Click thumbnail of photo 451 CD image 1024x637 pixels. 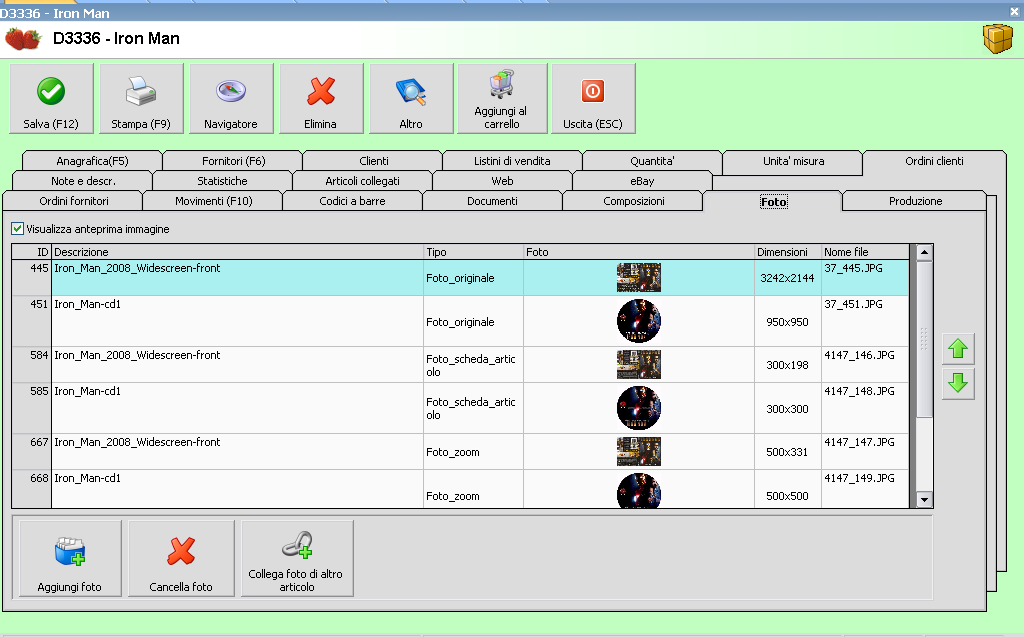[639, 321]
